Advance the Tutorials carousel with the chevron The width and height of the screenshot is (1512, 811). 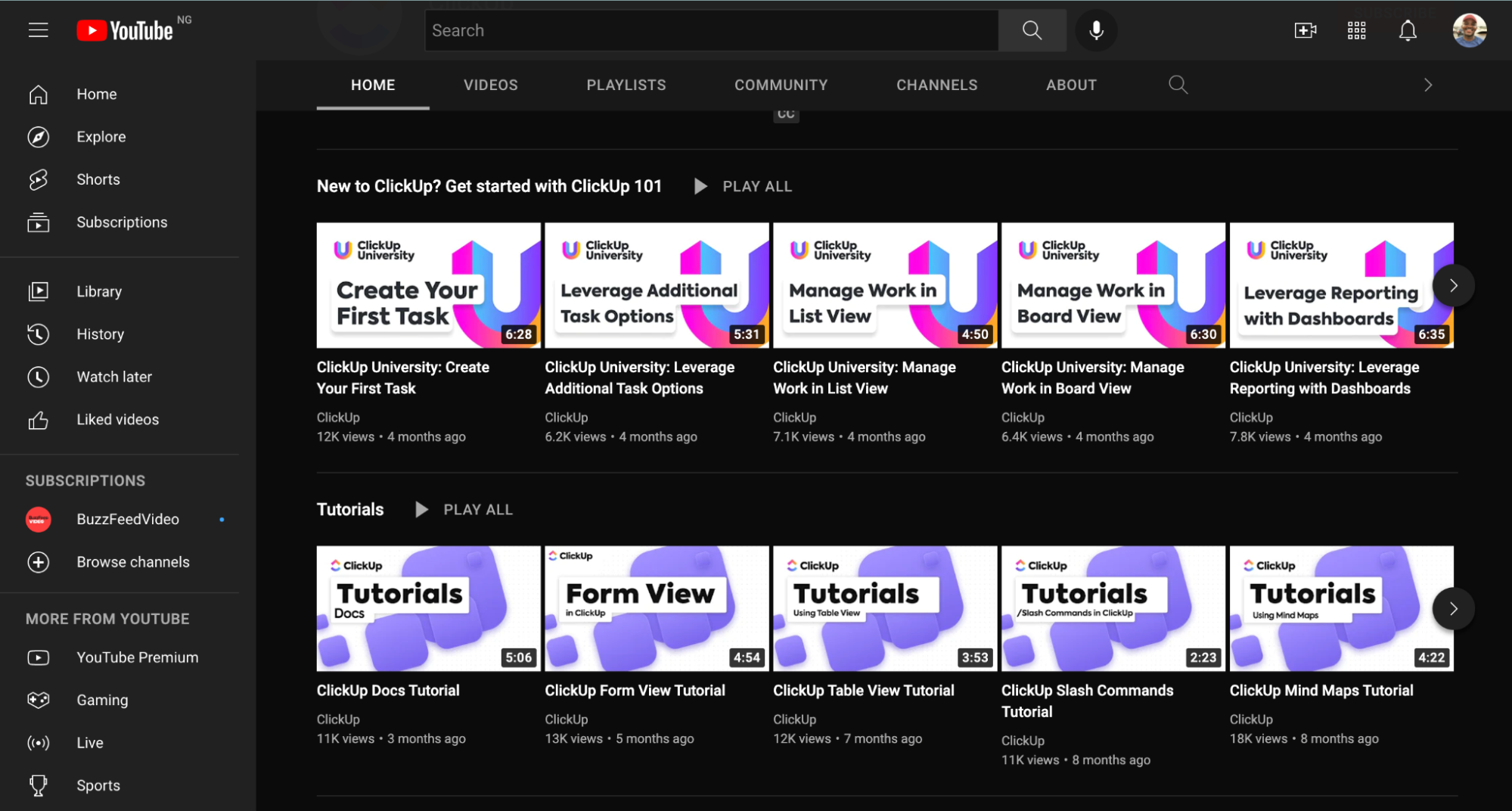point(1452,608)
